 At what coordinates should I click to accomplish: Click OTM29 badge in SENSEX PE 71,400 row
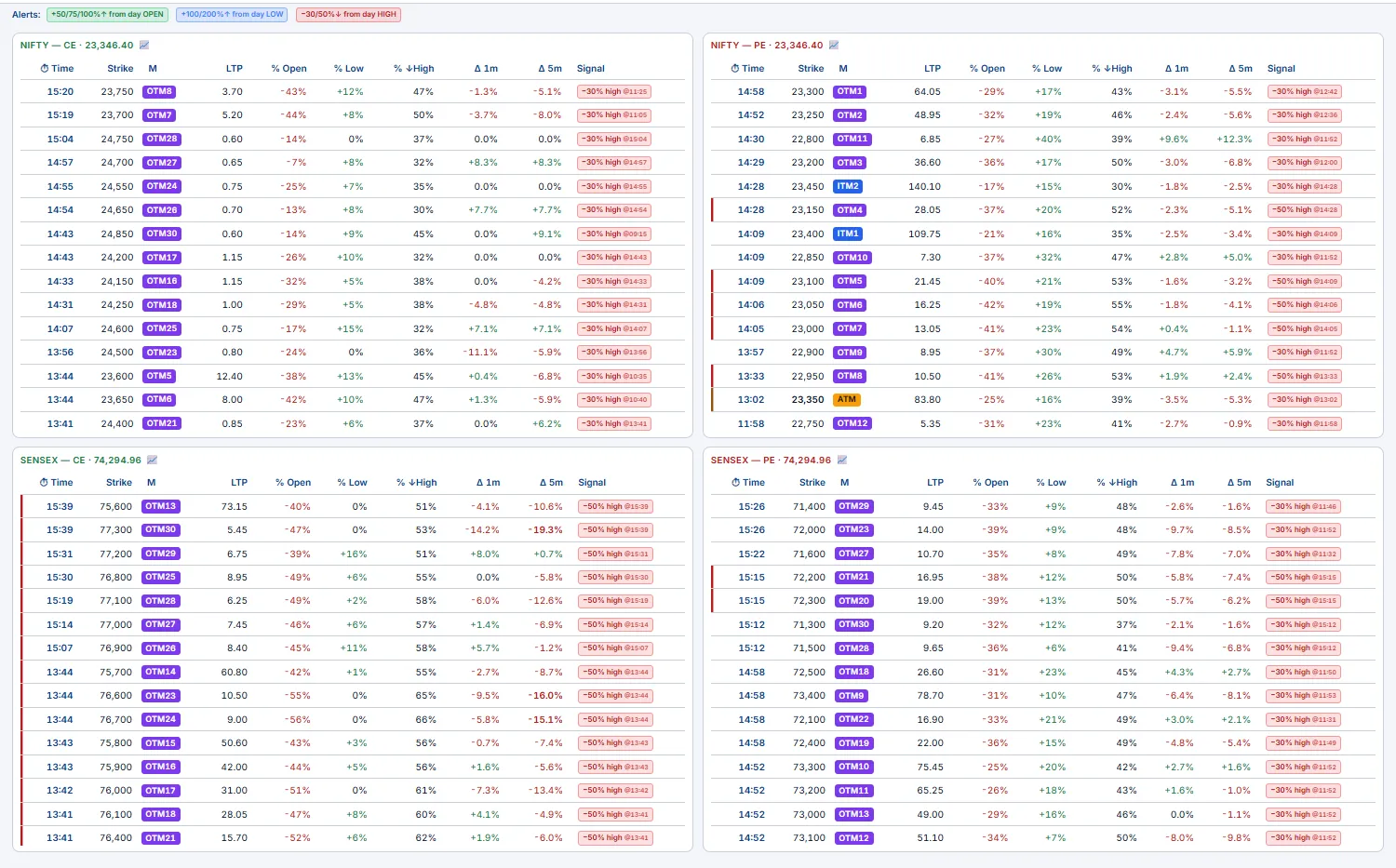(x=853, y=506)
